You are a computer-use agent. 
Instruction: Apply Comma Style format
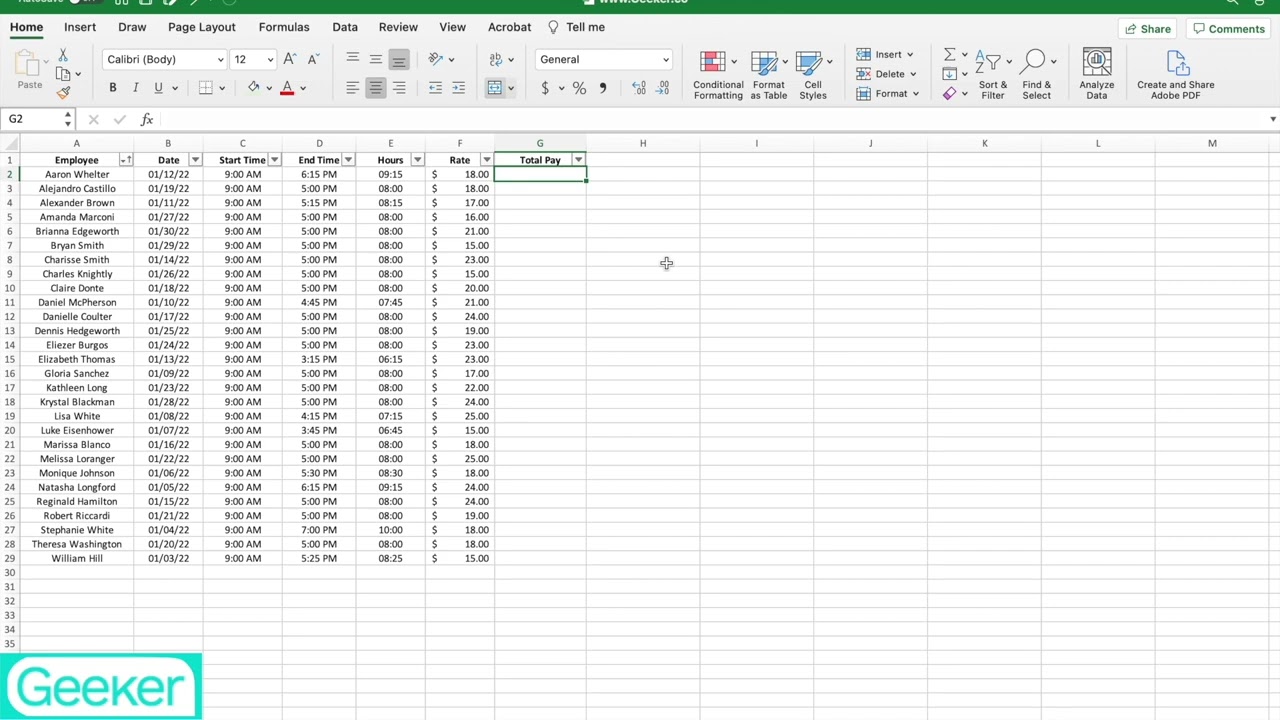[602, 88]
